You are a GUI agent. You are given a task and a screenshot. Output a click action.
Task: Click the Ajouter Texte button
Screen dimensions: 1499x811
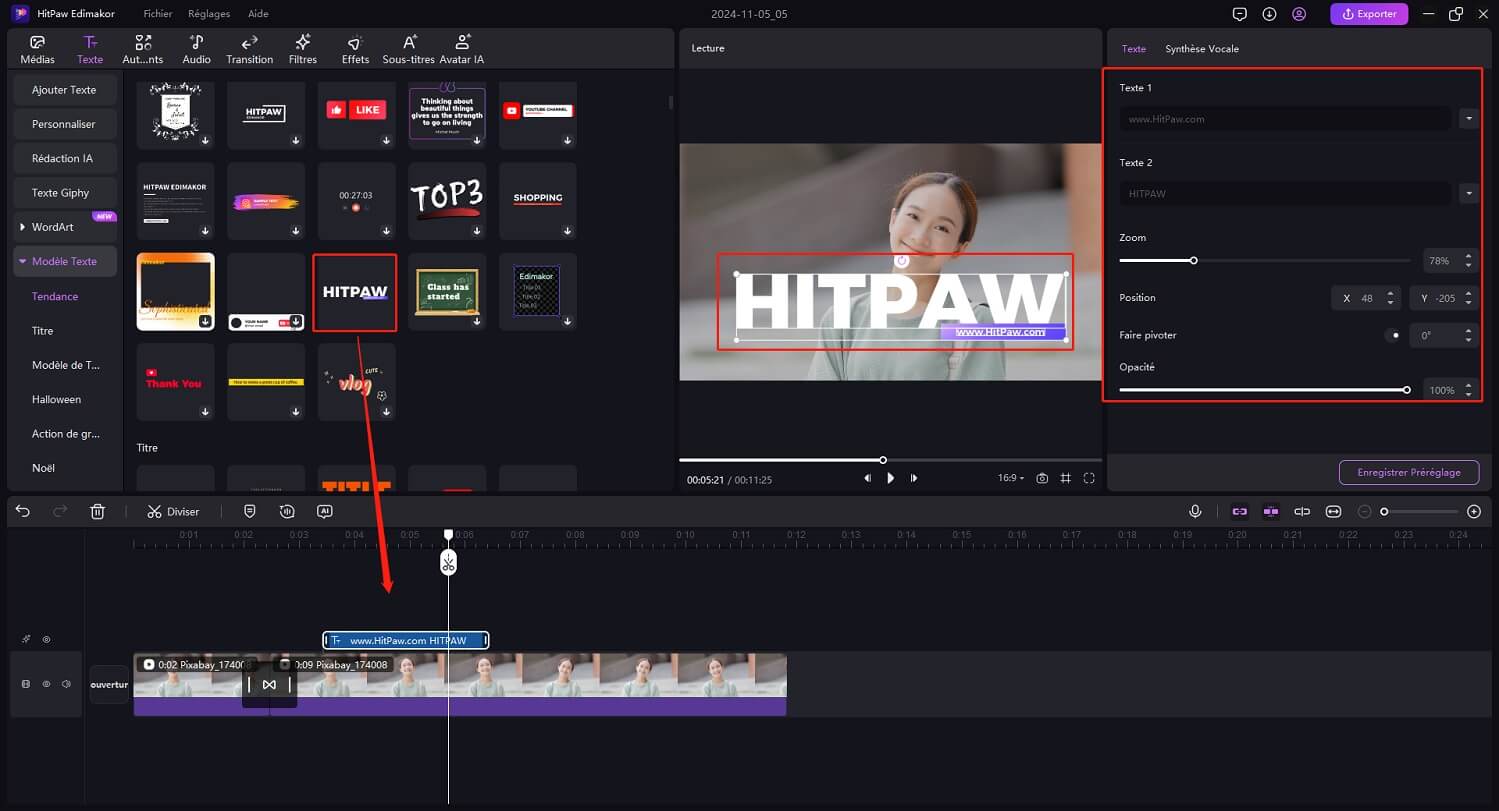point(65,90)
